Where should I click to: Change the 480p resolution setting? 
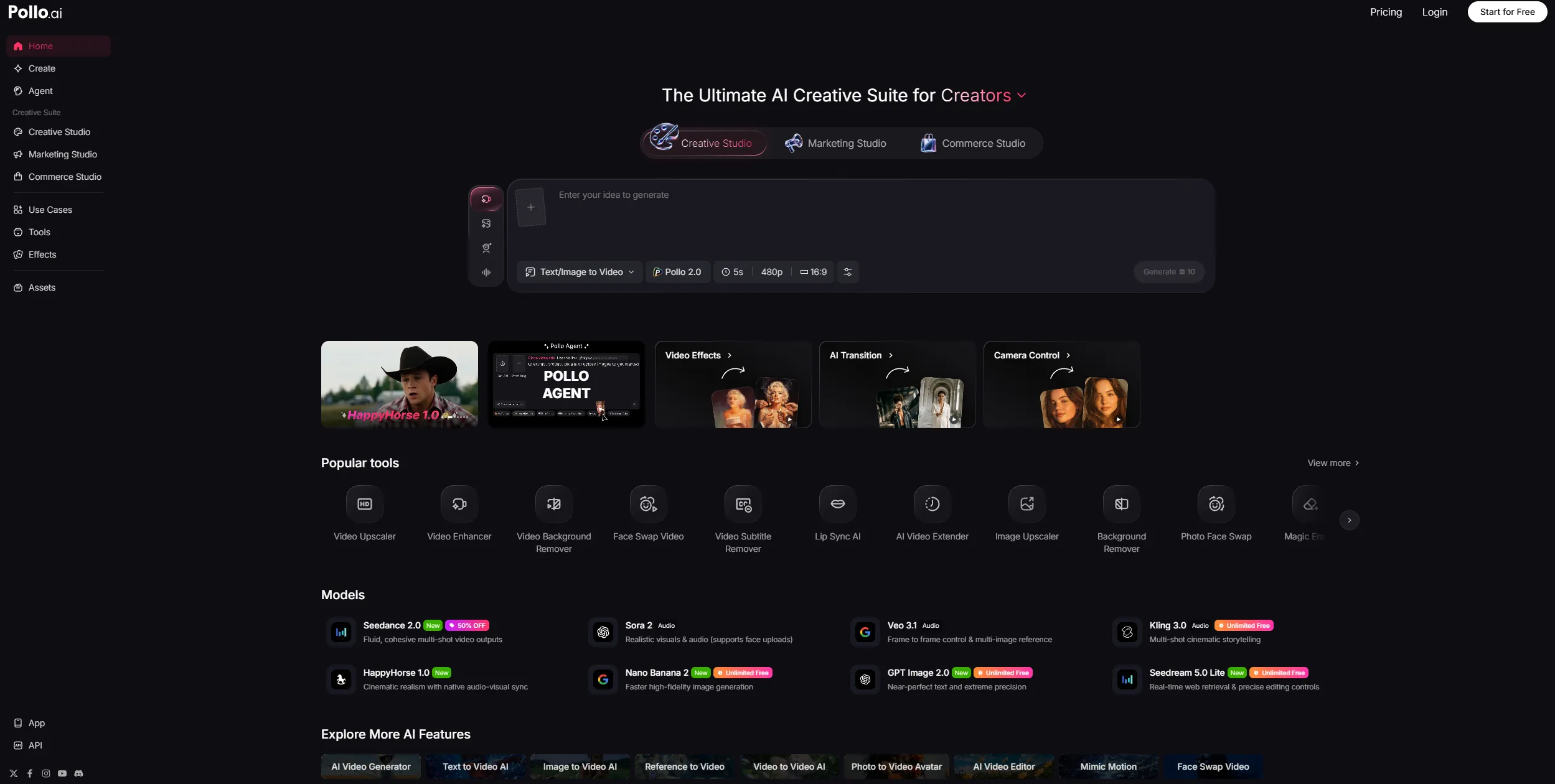(x=772, y=272)
